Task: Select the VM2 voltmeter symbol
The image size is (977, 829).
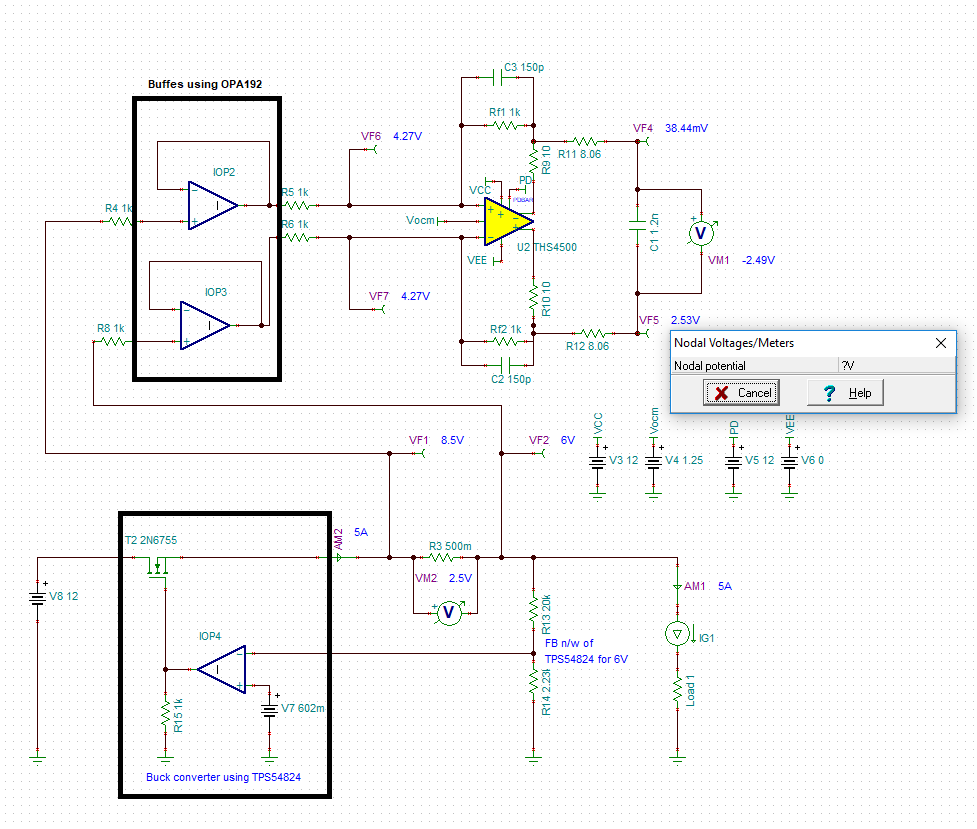Action: tap(449, 613)
